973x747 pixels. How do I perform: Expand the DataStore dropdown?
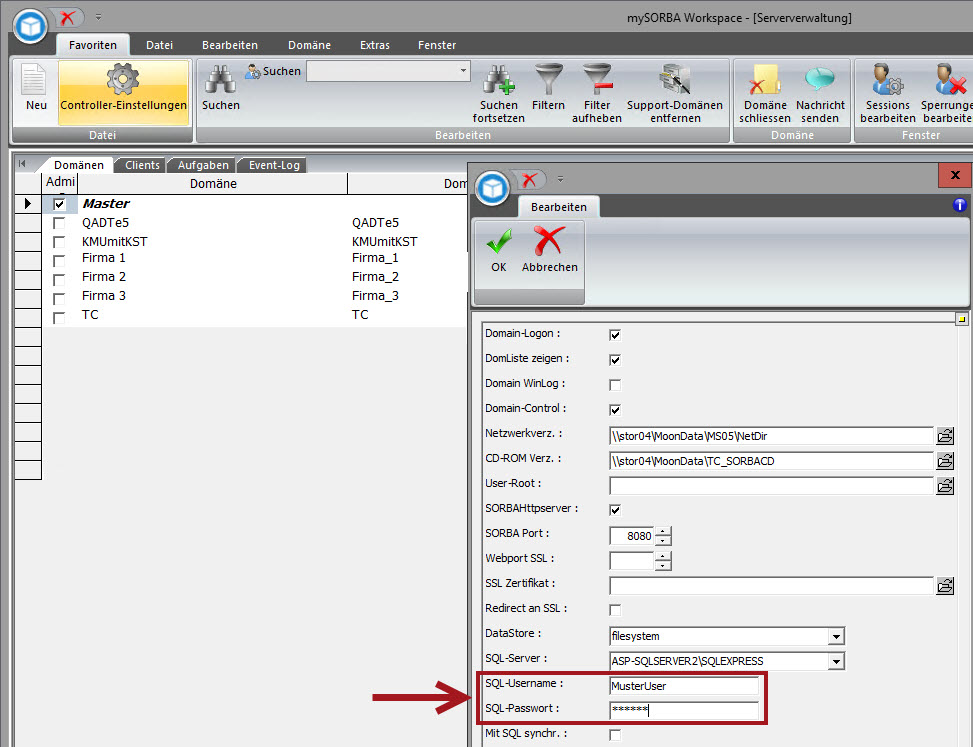(x=836, y=636)
